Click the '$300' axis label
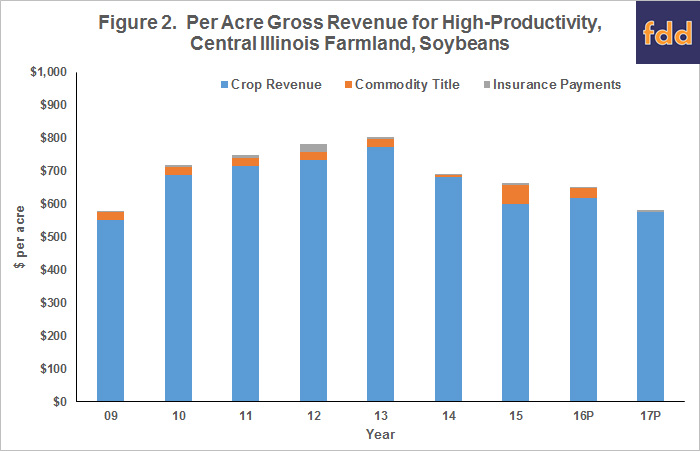700x451 pixels. [53, 303]
